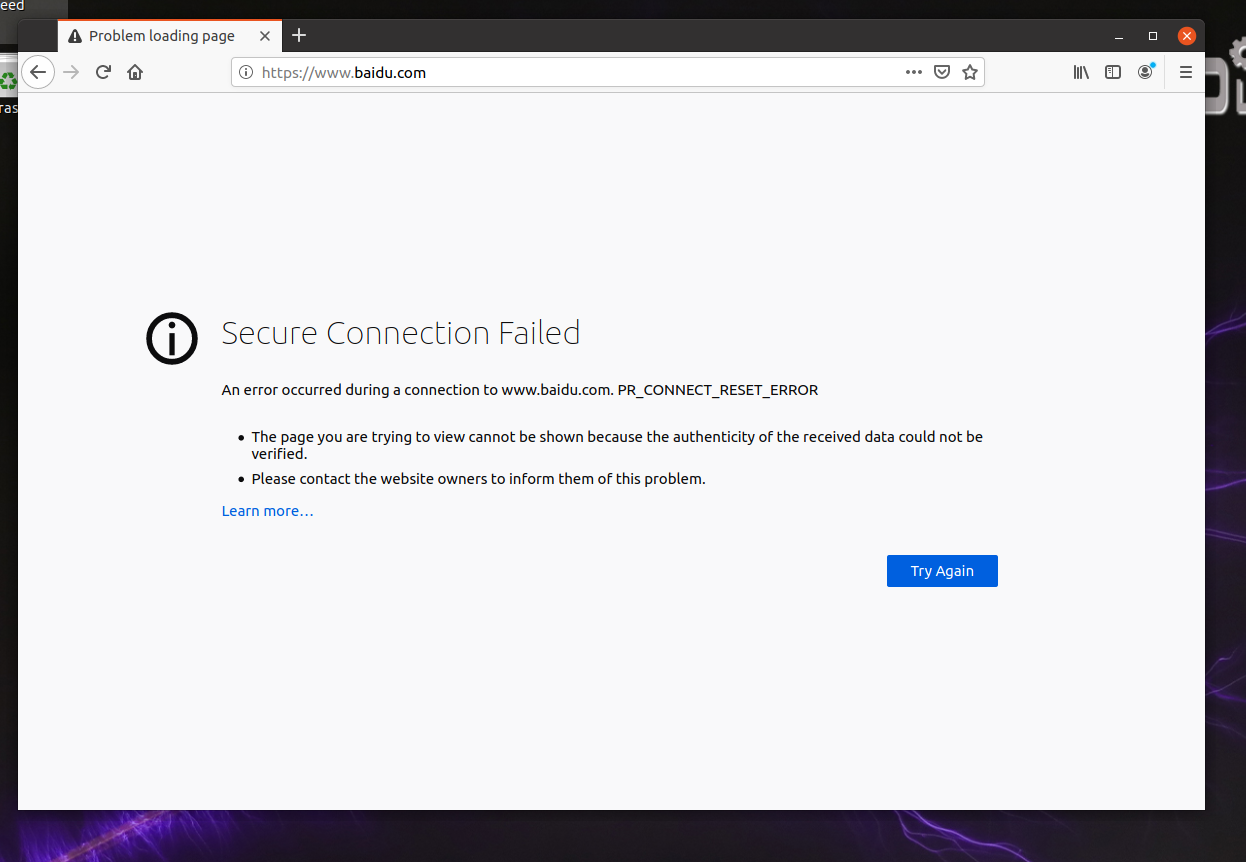
Task: Click the Try Again button
Action: coord(942,571)
